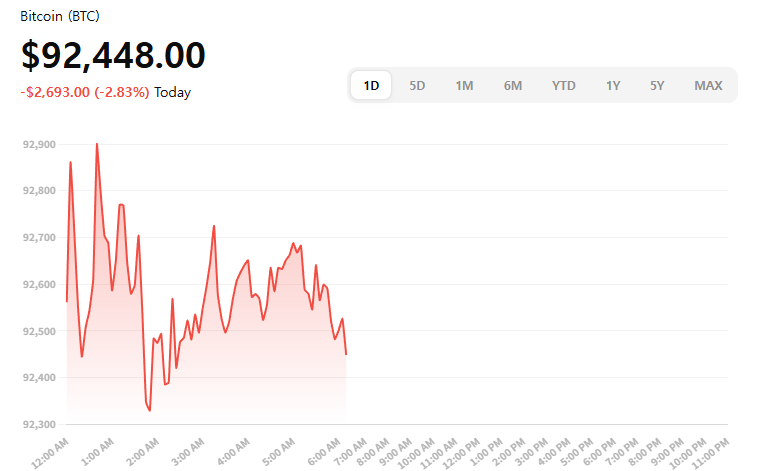758x471 pixels.
Task: Click the $92,448.00 current price
Action: click(113, 56)
